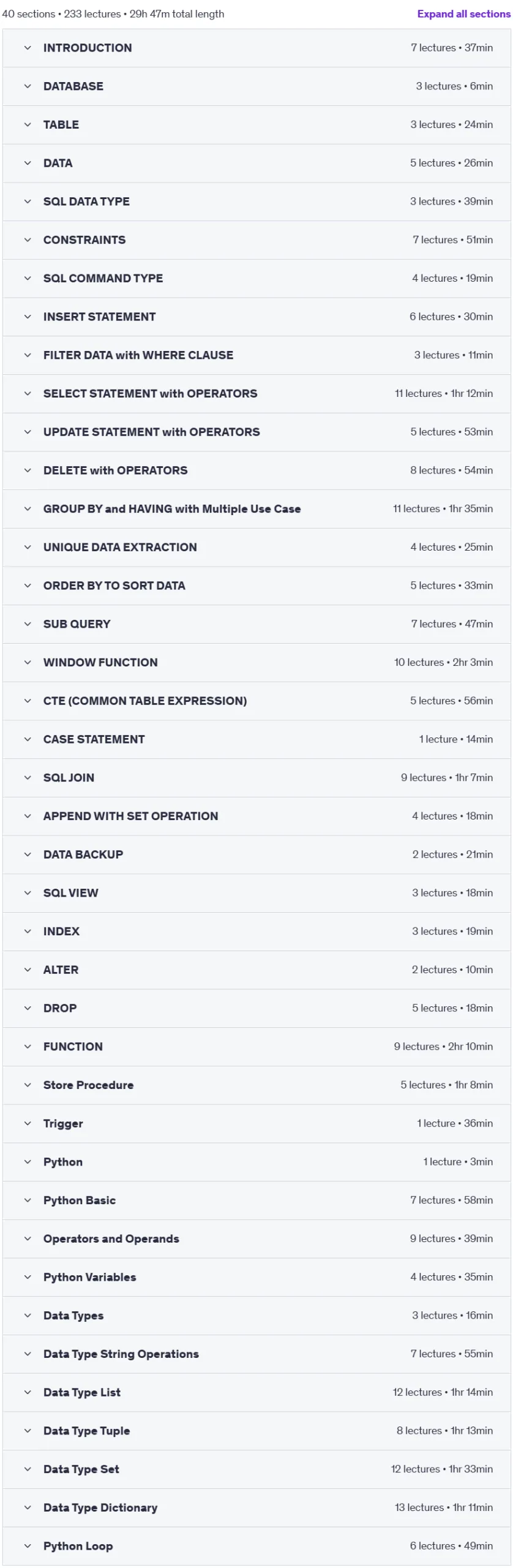Open the SQL DATA TYPE section

tap(256, 202)
